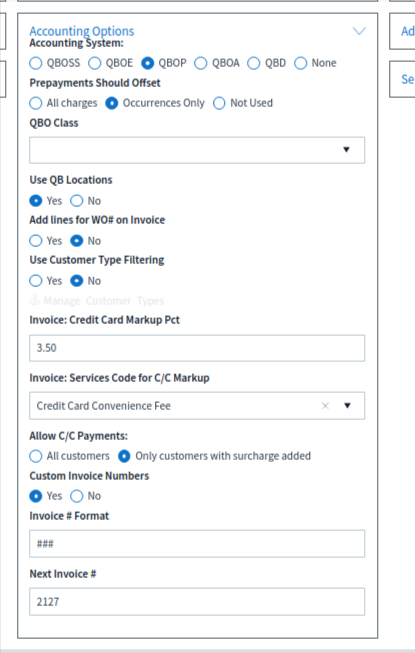Collapse the Accounting Options panel chevron

(359, 31)
